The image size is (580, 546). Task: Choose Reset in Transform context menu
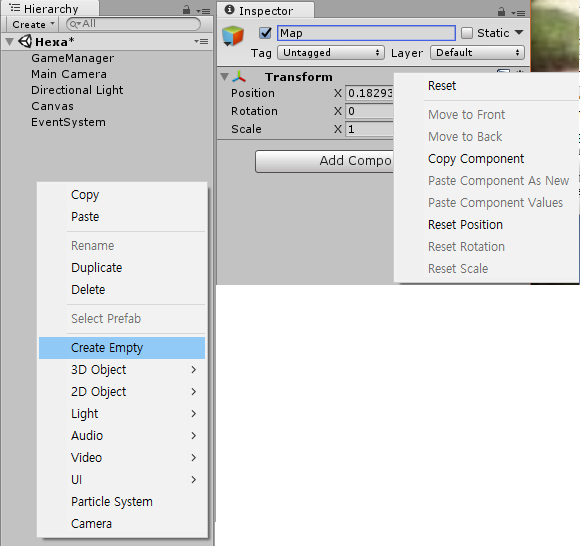(x=486, y=86)
